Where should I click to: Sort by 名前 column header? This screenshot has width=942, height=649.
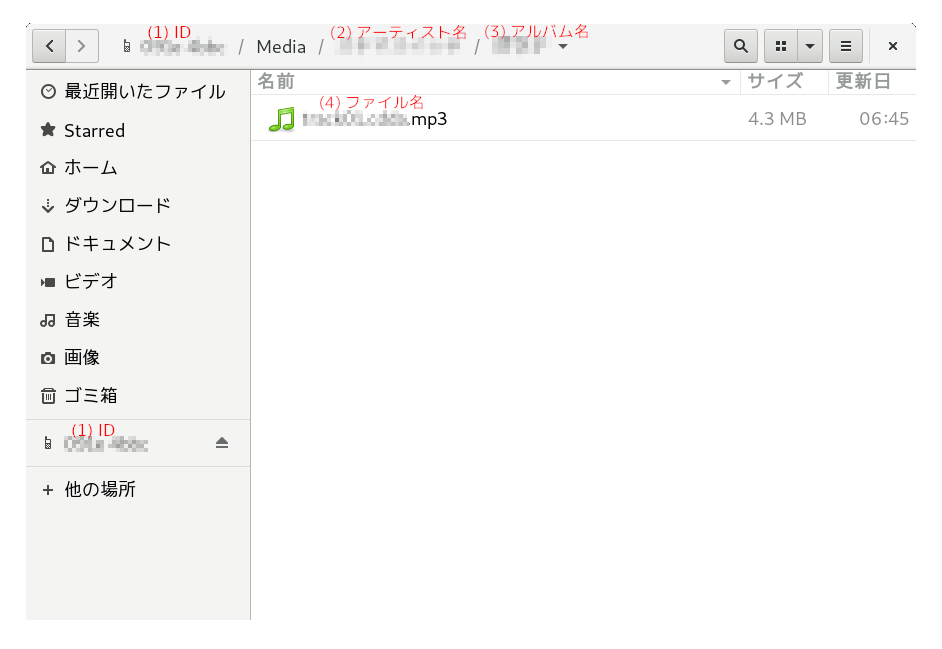(x=277, y=82)
